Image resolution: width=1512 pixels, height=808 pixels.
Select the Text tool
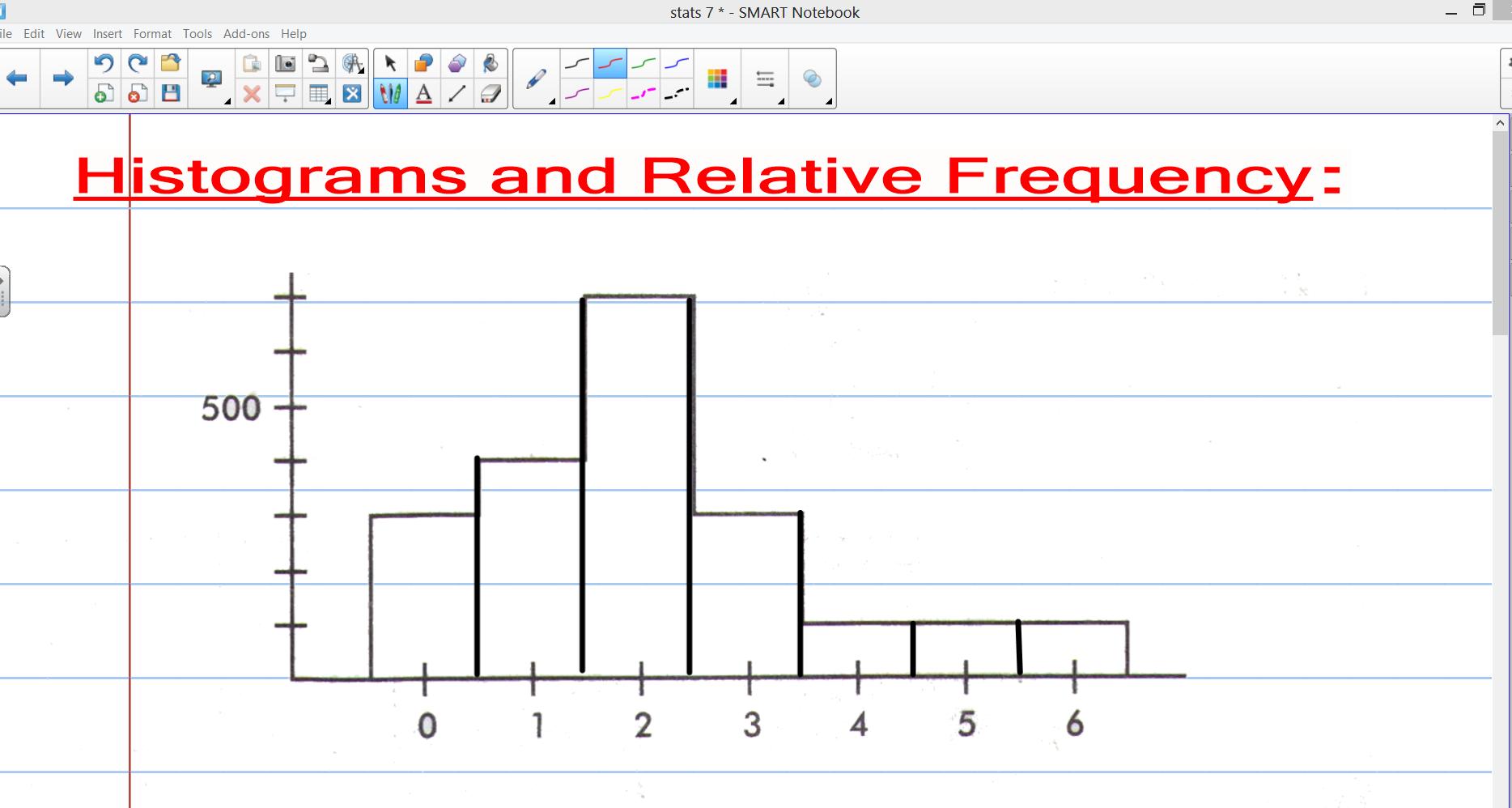pos(424,93)
